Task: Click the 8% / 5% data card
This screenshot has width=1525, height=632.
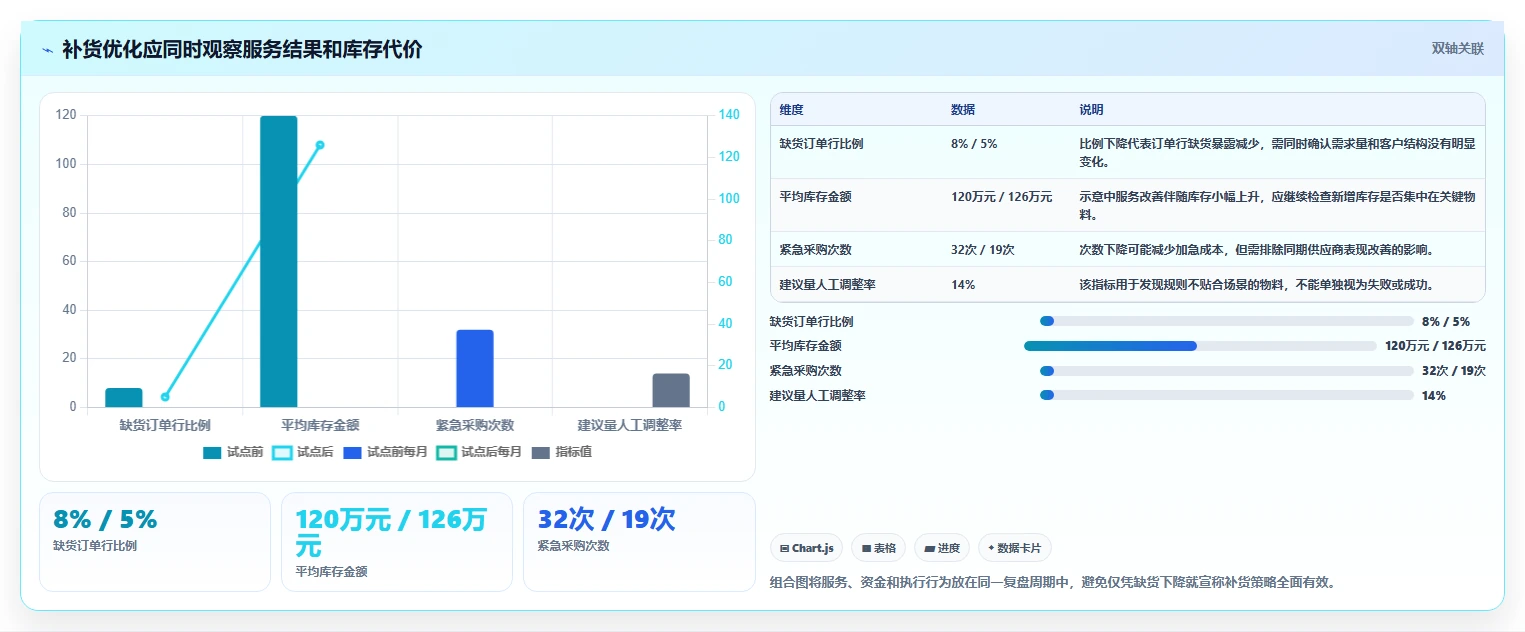Action: click(x=155, y=542)
